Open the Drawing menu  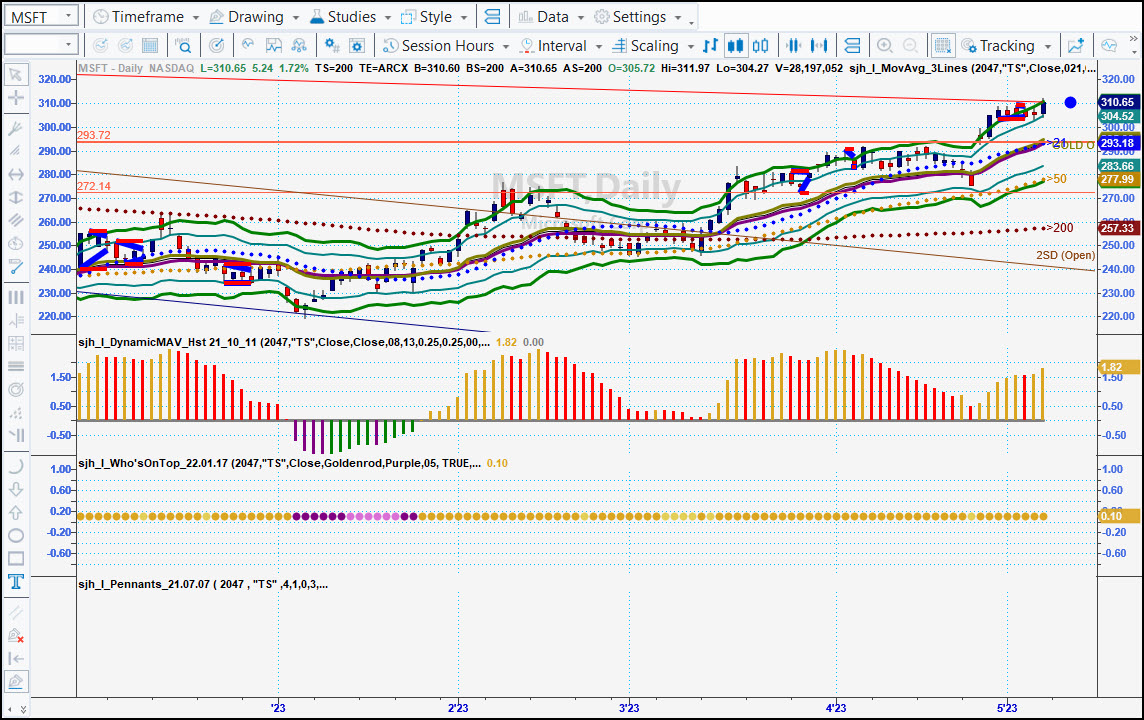pos(254,17)
